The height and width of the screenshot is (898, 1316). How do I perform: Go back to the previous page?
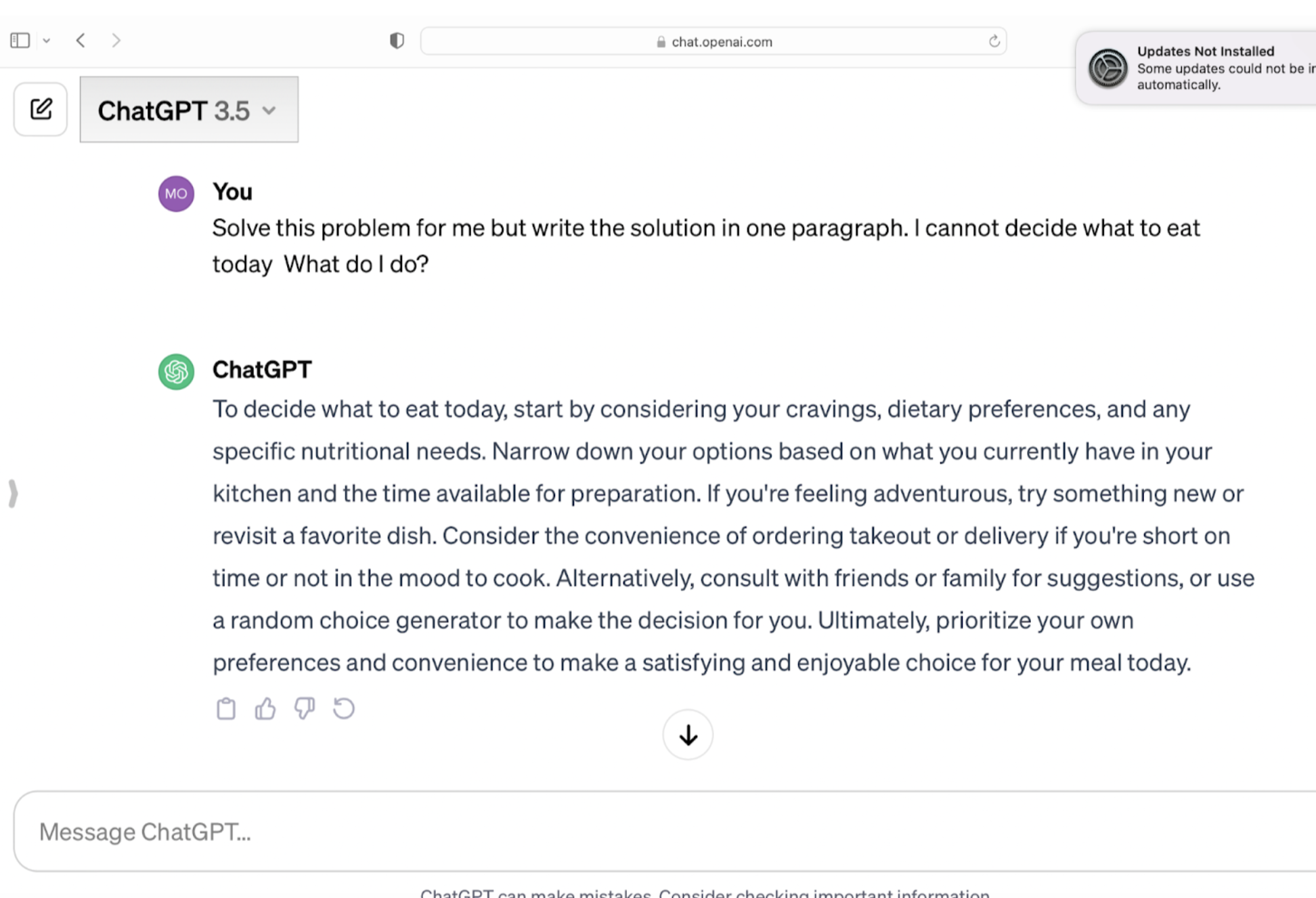coord(81,41)
